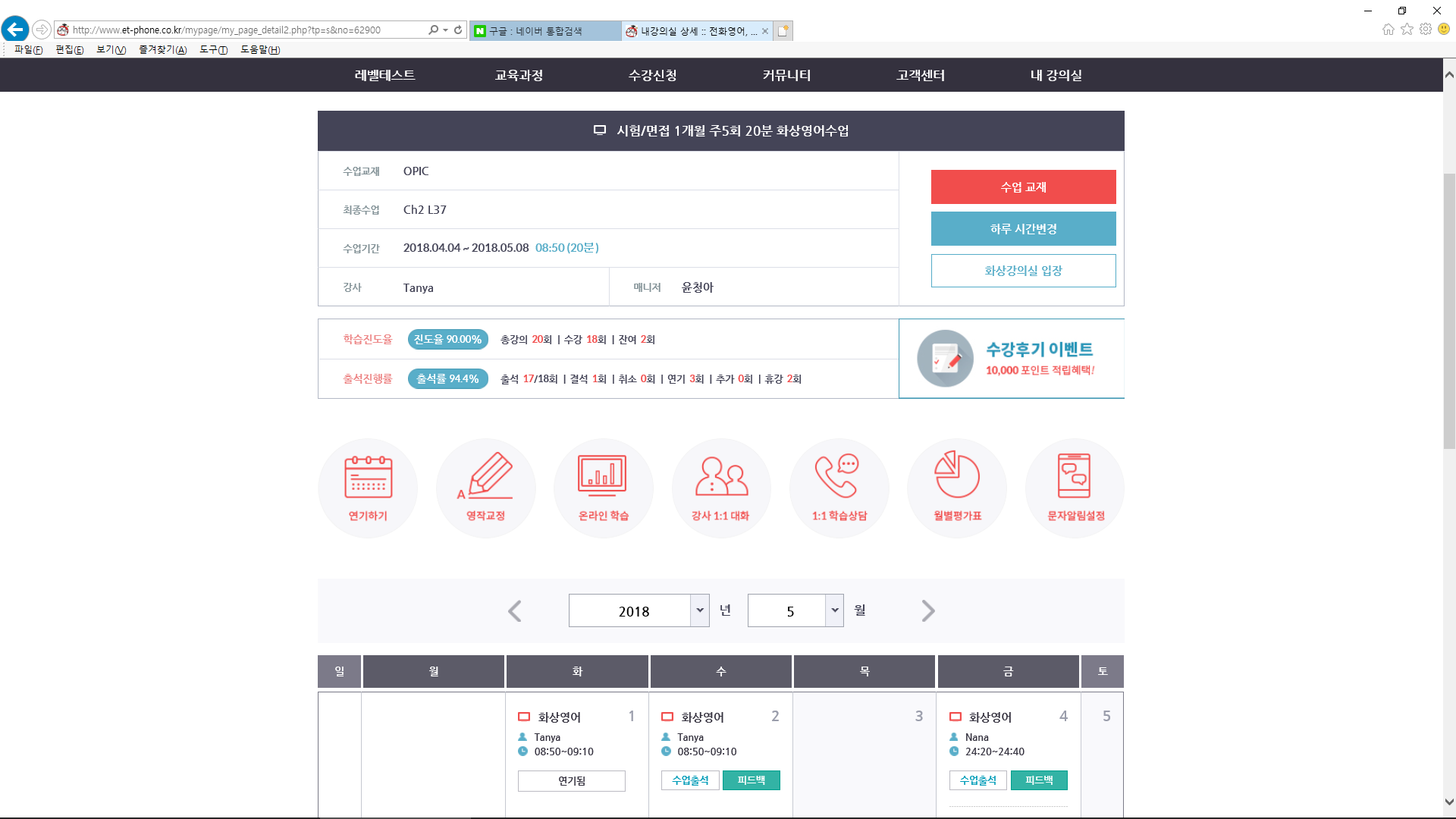Open the 내 강의실 navigation menu
The height and width of the screenshot is (819, 1456).
click(x=1056, y=75)
